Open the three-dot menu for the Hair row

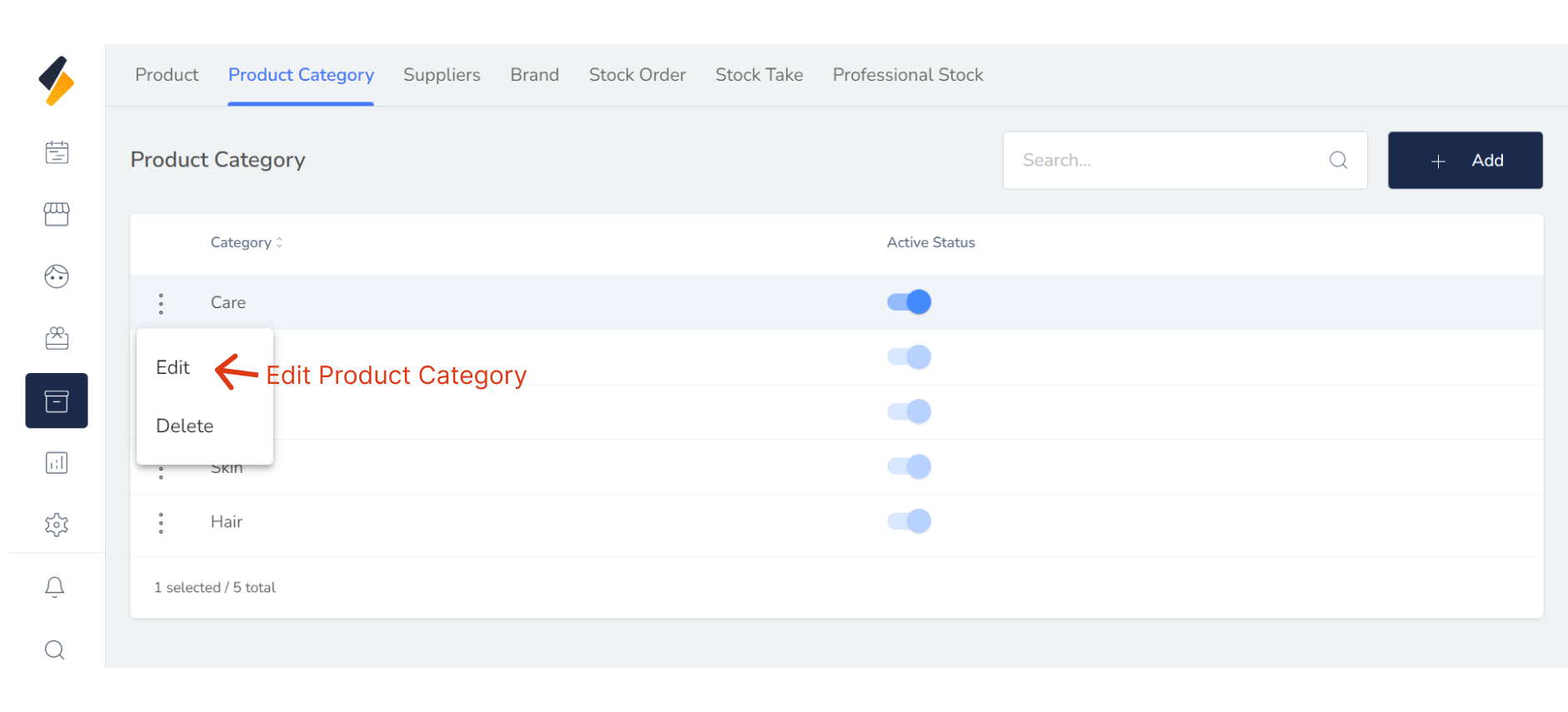tap(161, 523)
